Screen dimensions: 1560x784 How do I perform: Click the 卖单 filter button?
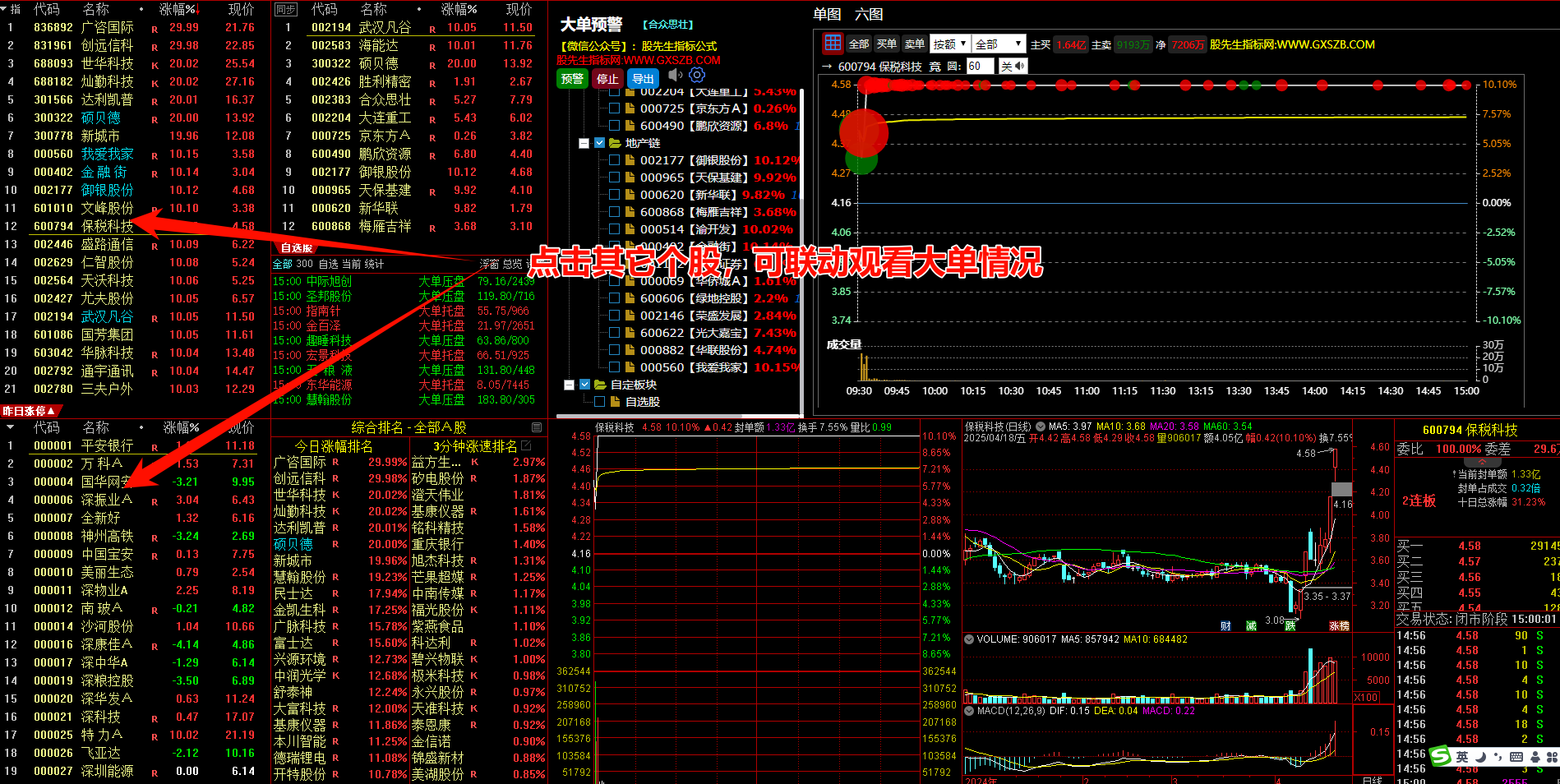[x=914, y=44]
